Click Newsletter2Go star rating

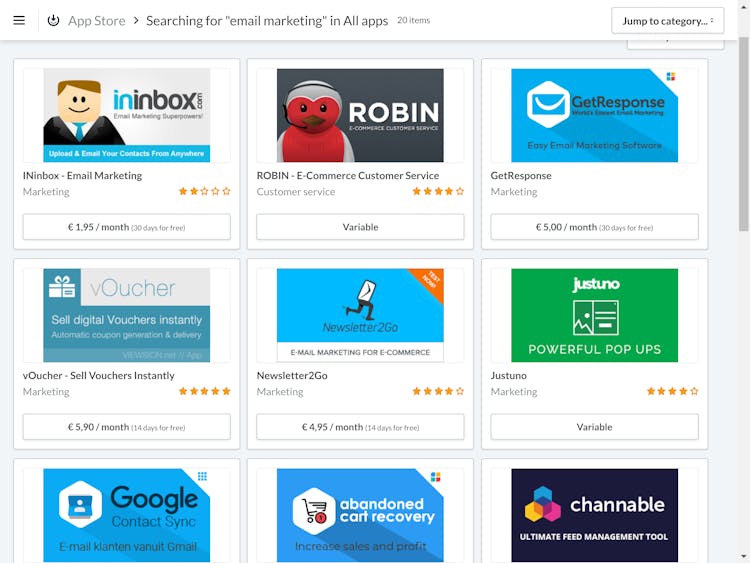[438, 391]
